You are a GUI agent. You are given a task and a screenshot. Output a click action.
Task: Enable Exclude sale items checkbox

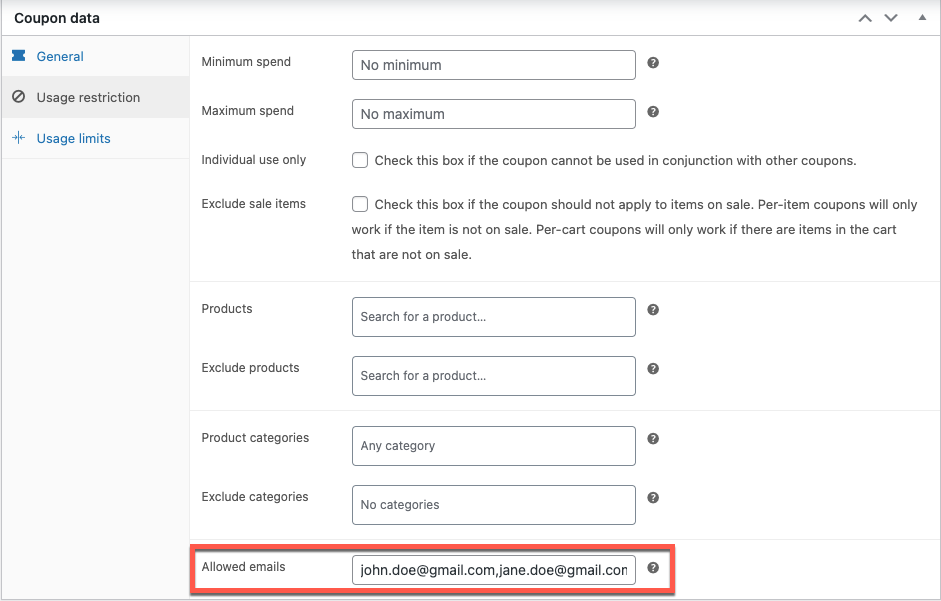pyautogui.click(x=359, y=204)
